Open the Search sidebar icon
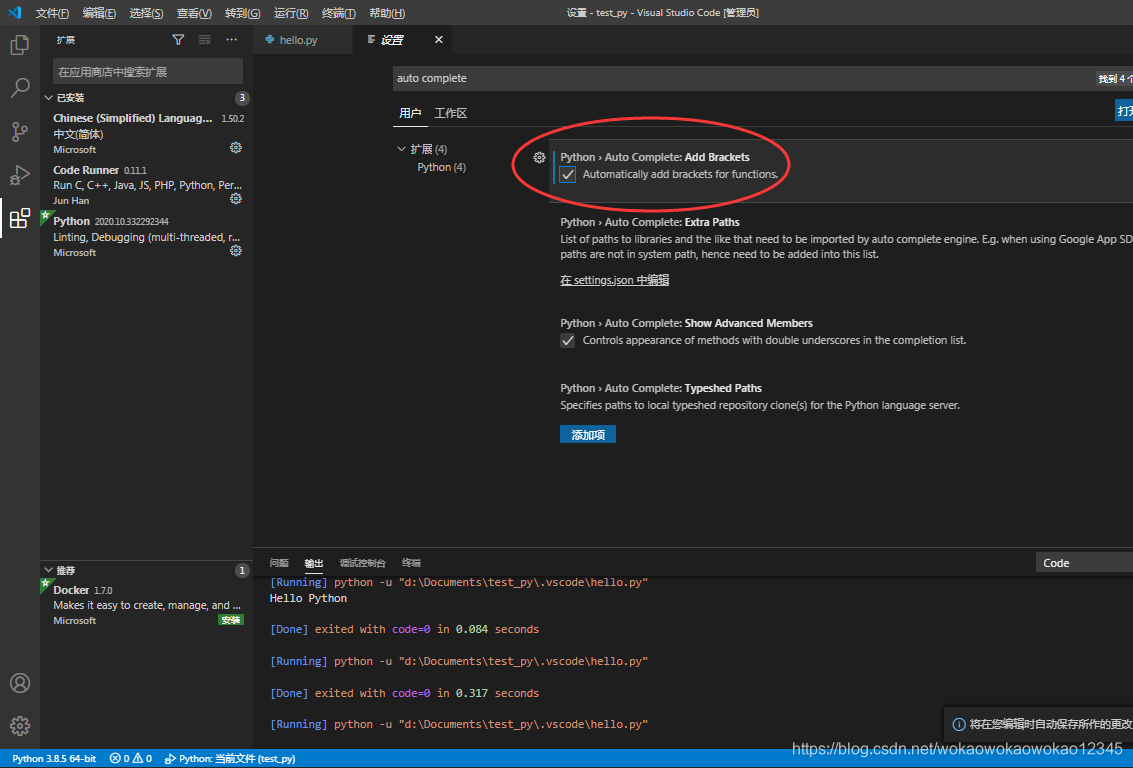1133x768 pixels. coord(20,88)
